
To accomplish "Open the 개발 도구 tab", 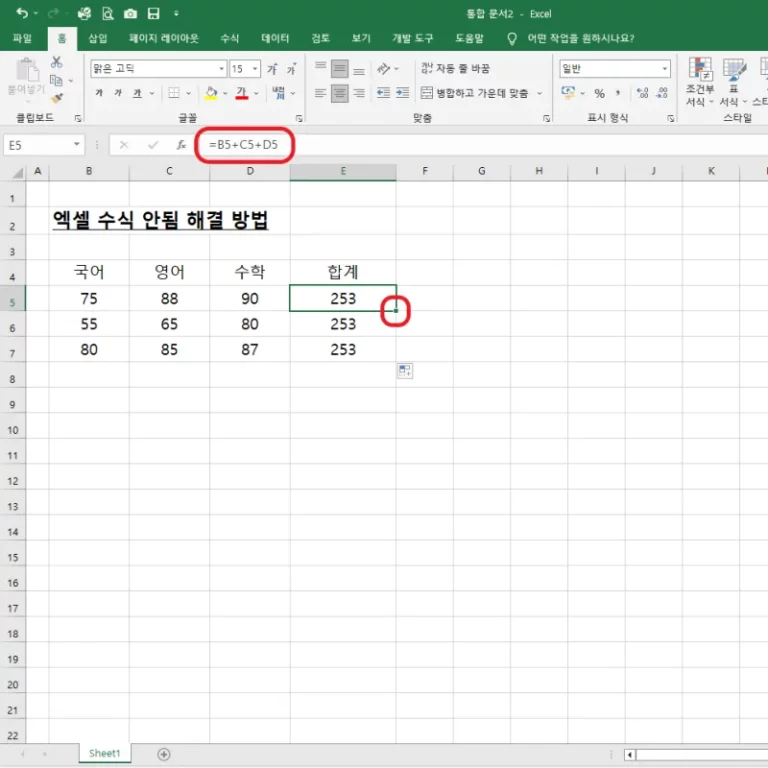I will tap(412, 38).
